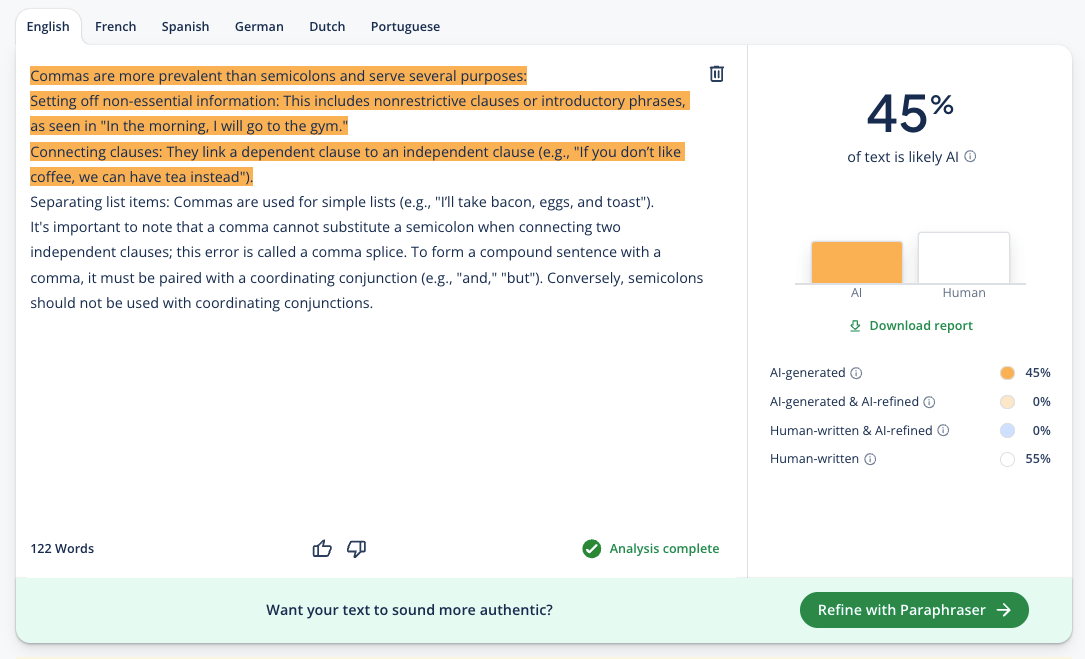Click the download arrow icon beside Download report
Viewport: 1085px width, 659px height.
coord(855,326)
